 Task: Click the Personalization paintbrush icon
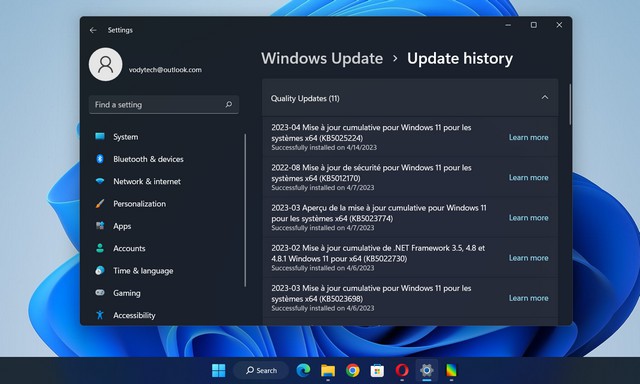pos(100,203)
